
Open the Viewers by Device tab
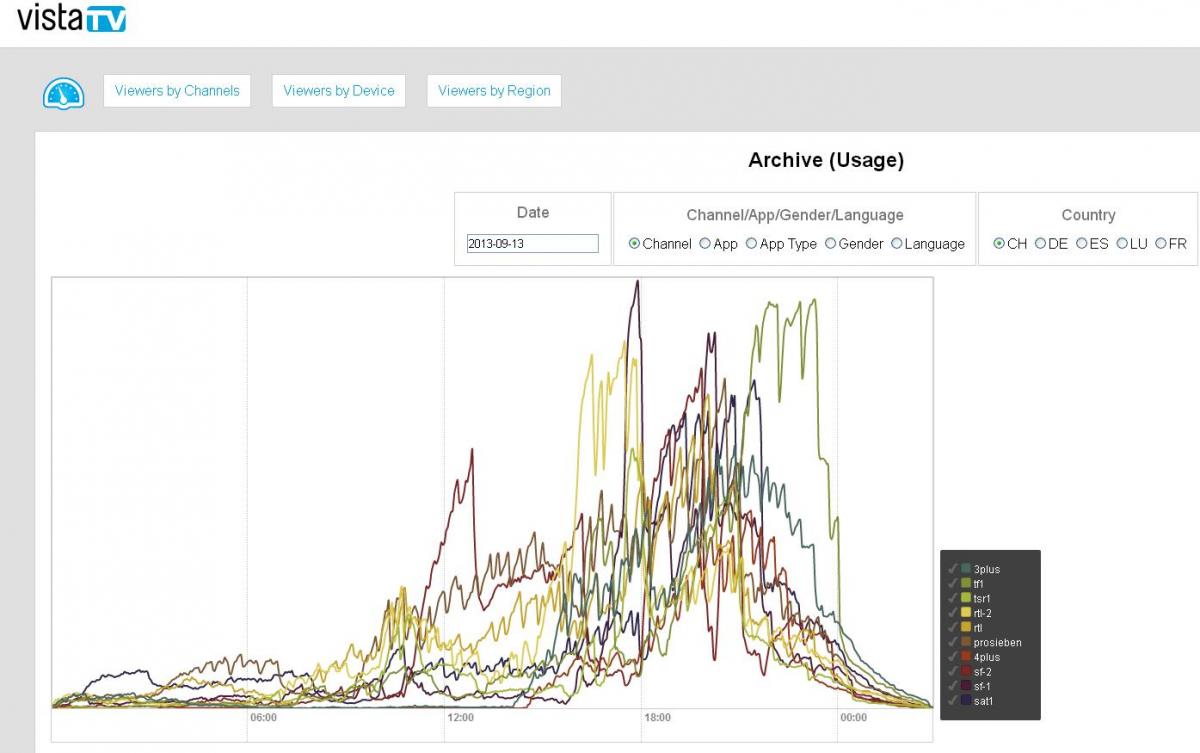coord(339,91)
